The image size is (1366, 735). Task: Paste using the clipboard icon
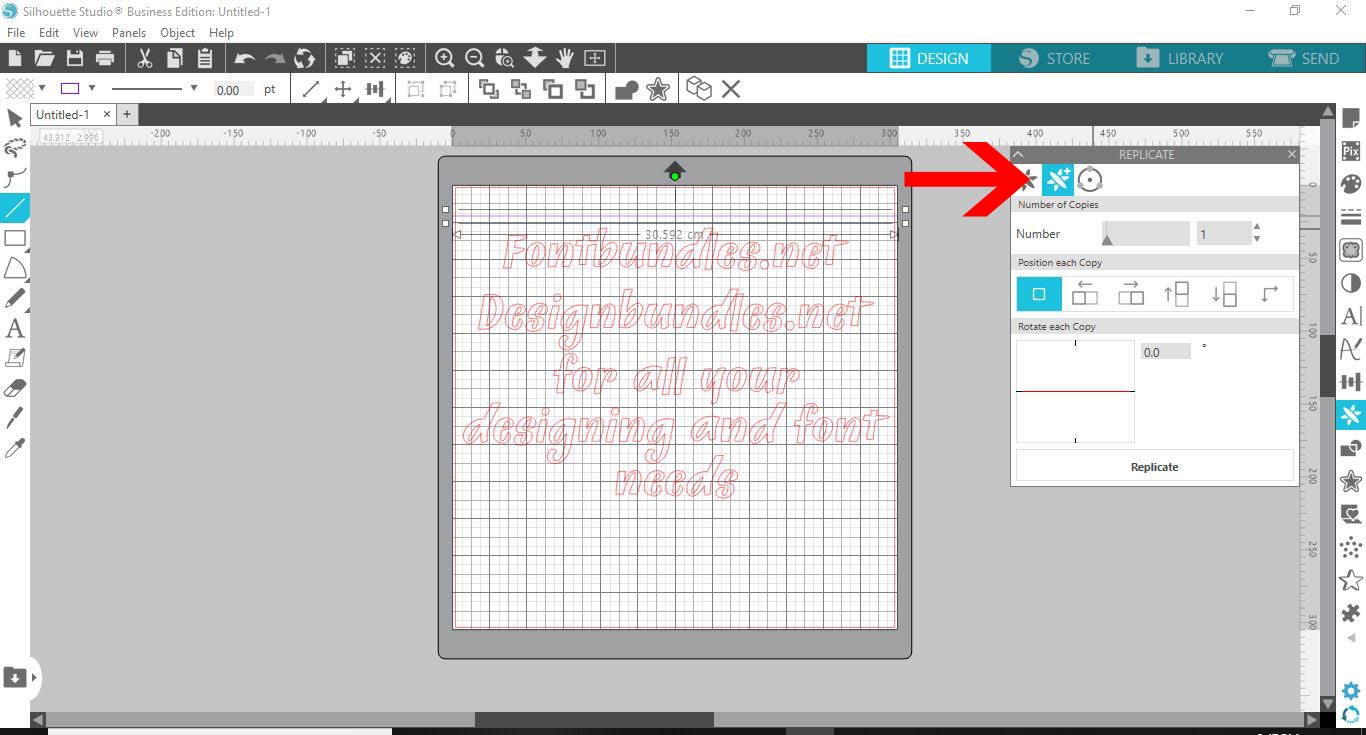coord(205,58)
